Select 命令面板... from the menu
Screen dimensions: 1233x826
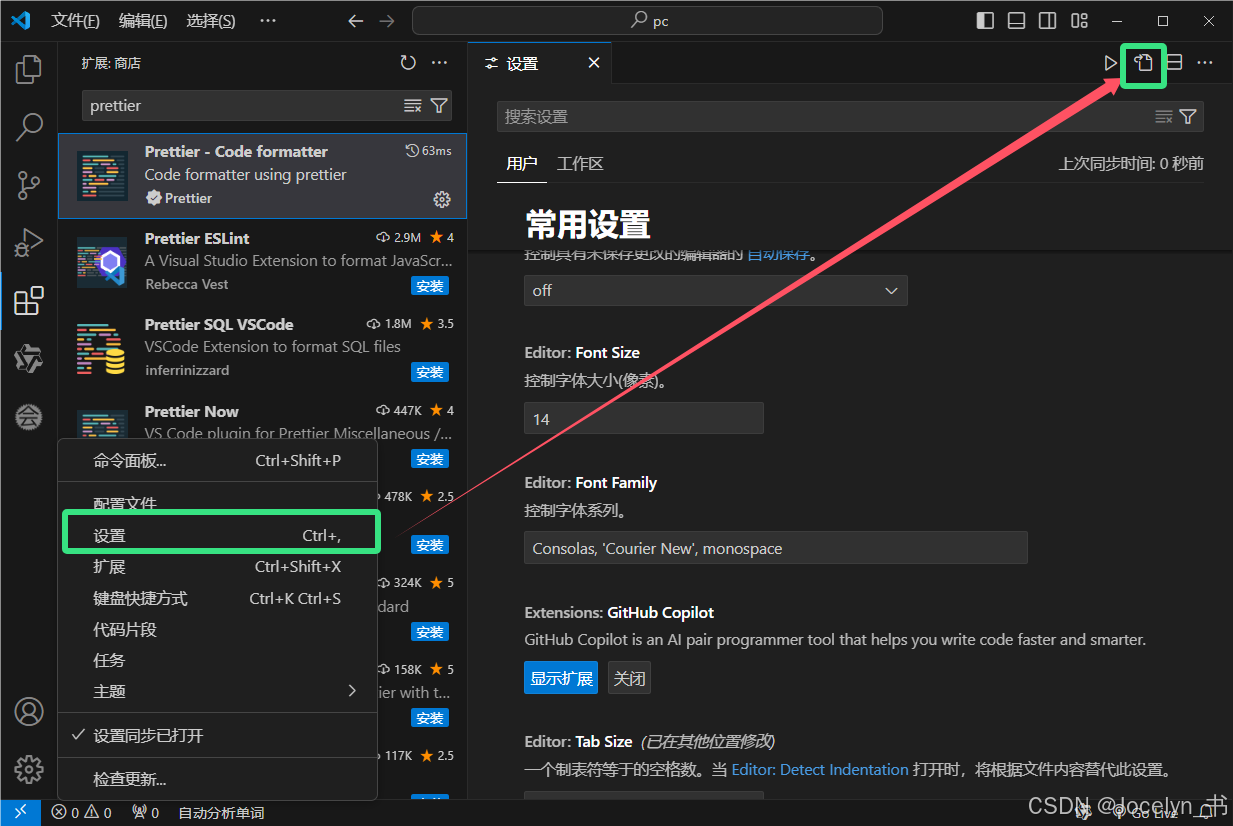click(x=217, y=460)
